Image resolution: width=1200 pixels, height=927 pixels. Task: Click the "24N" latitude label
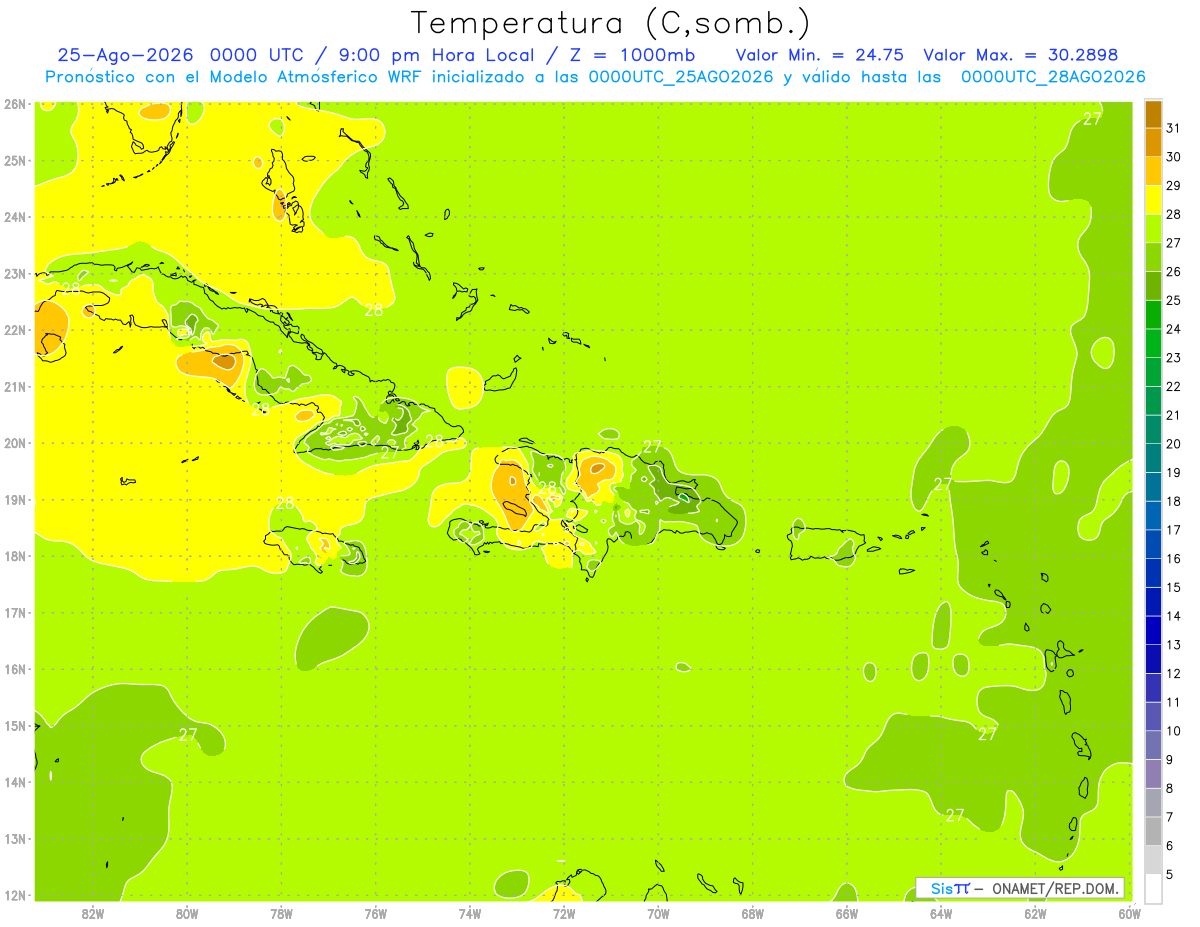pos(14,217)
